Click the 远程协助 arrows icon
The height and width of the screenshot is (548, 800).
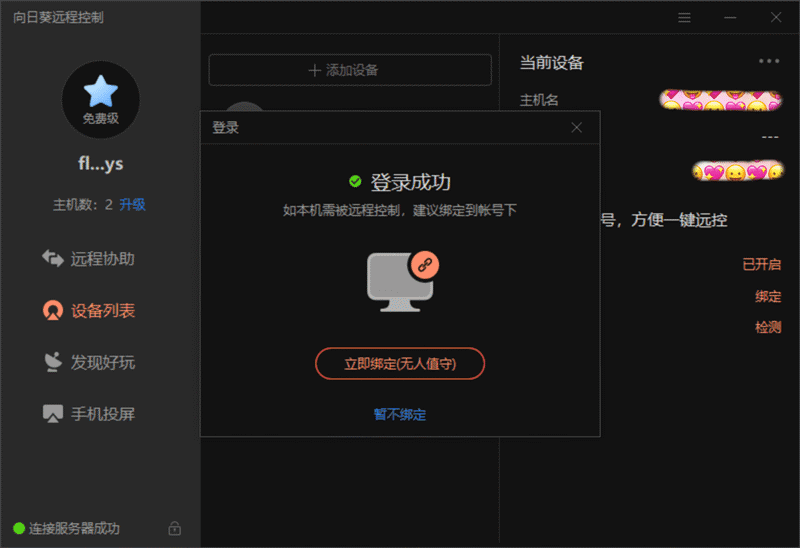(x=53, y=258)
